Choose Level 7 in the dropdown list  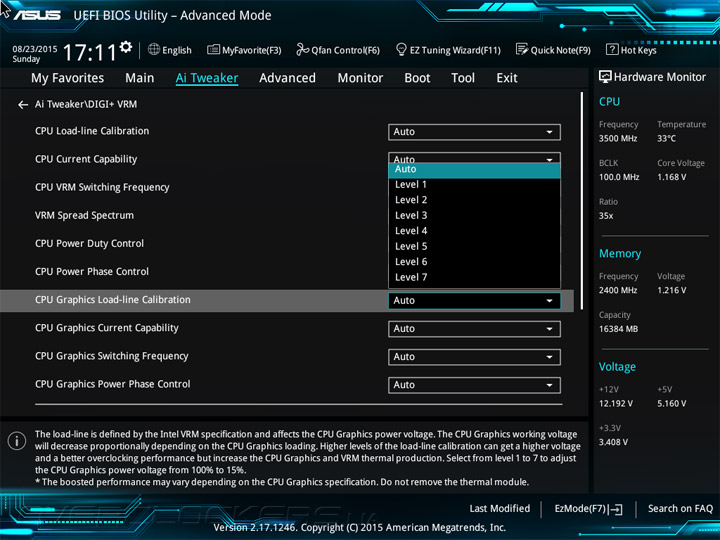pos(474,277)
